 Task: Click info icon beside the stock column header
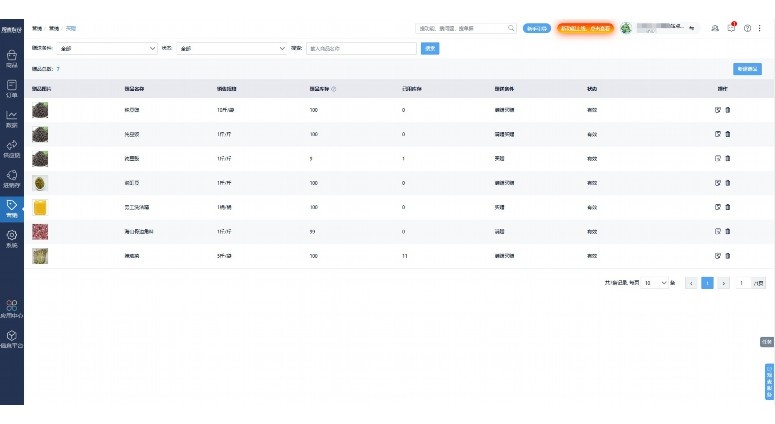pos(334,89)
